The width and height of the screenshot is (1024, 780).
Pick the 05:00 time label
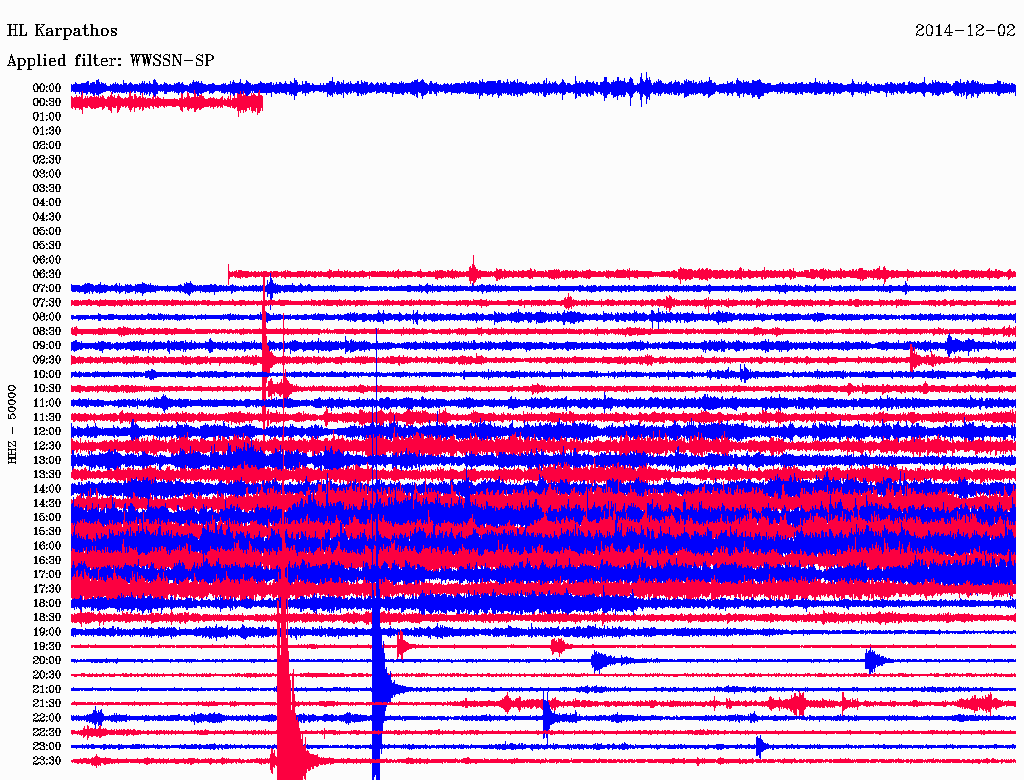click(47, 231)
